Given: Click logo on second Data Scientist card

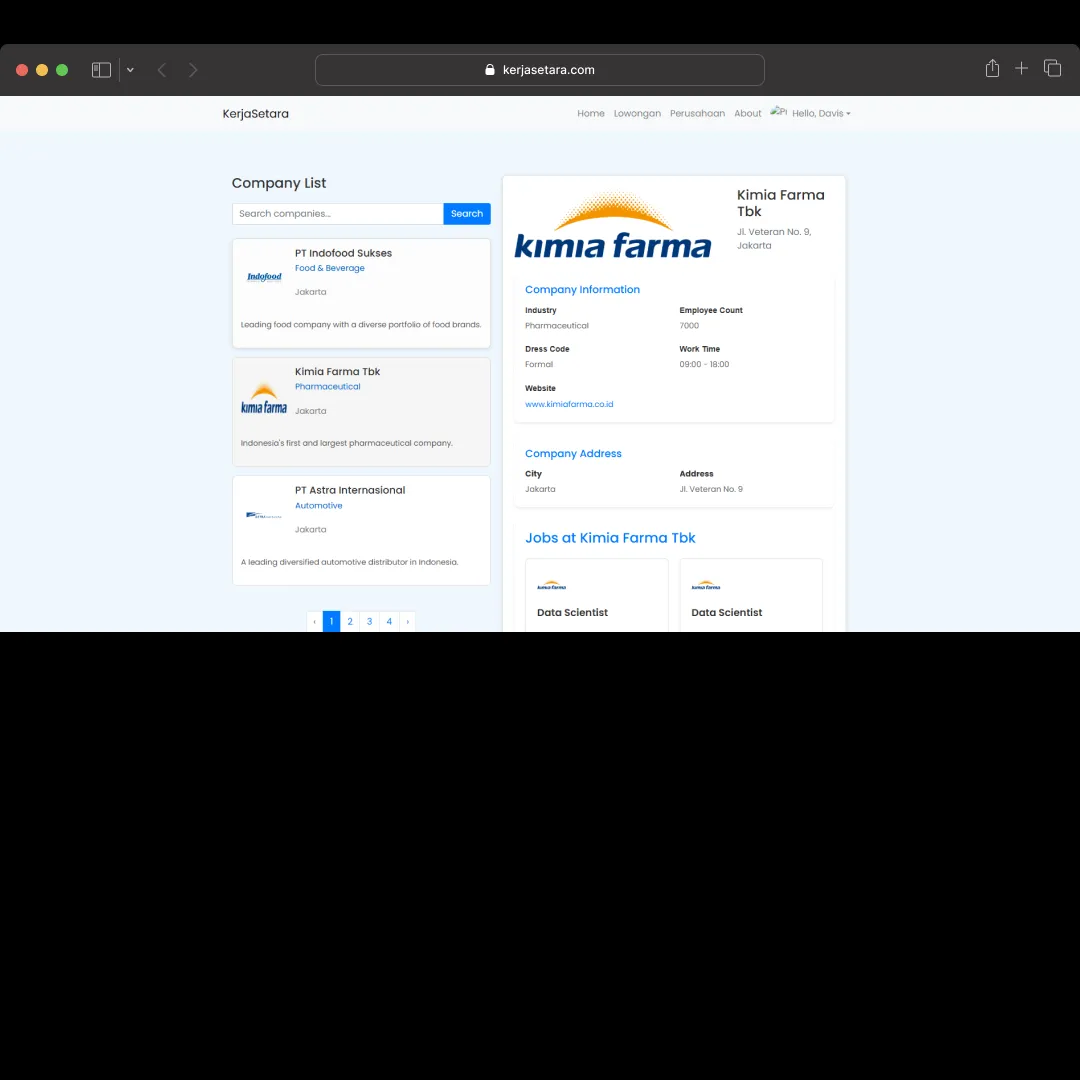Looking at the screenshot, I should 705,585.
